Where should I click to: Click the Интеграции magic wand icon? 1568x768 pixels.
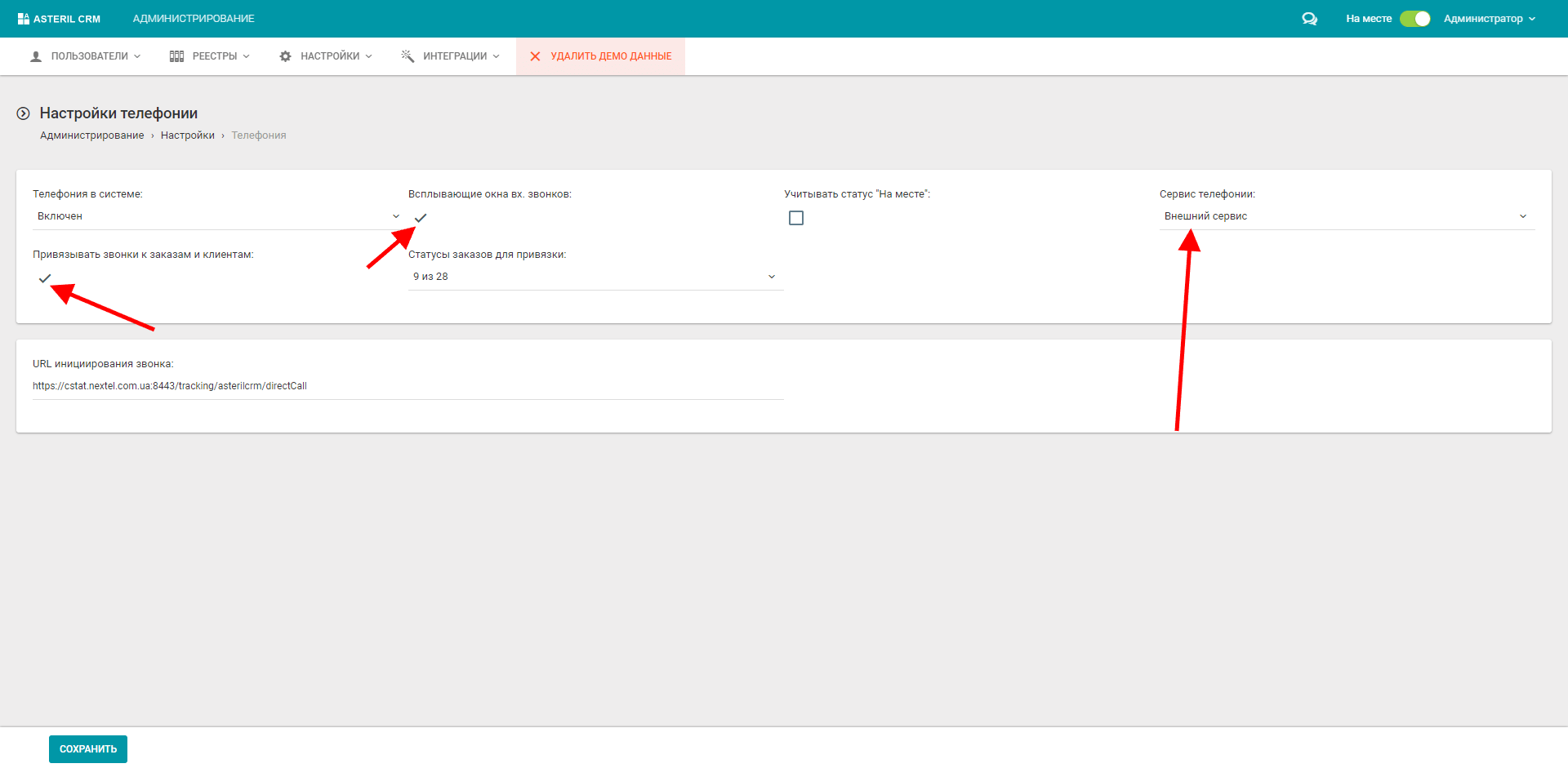click(408, 56)
